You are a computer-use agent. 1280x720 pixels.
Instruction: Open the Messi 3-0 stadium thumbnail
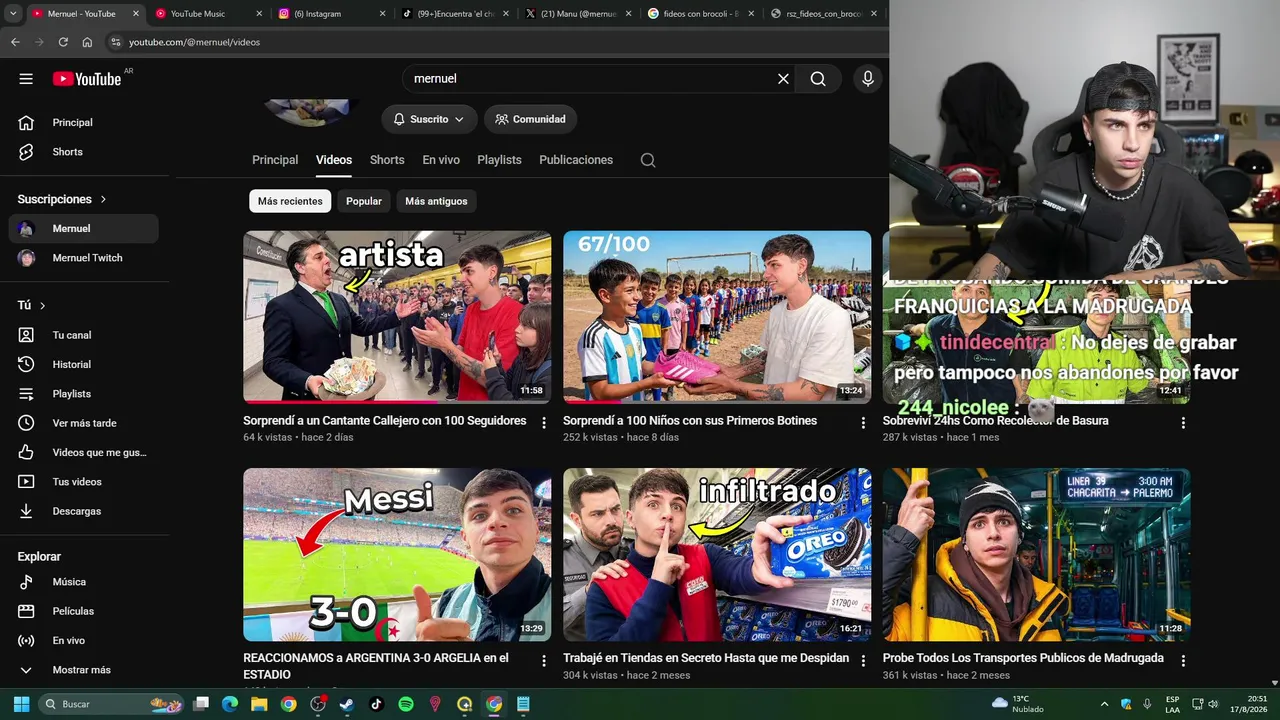click(x=397, y=554)
